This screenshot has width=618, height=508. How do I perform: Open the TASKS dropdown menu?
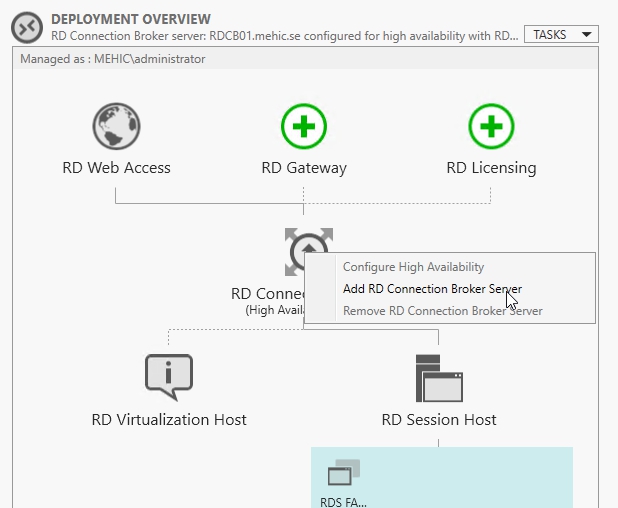(x=561, y=34)
